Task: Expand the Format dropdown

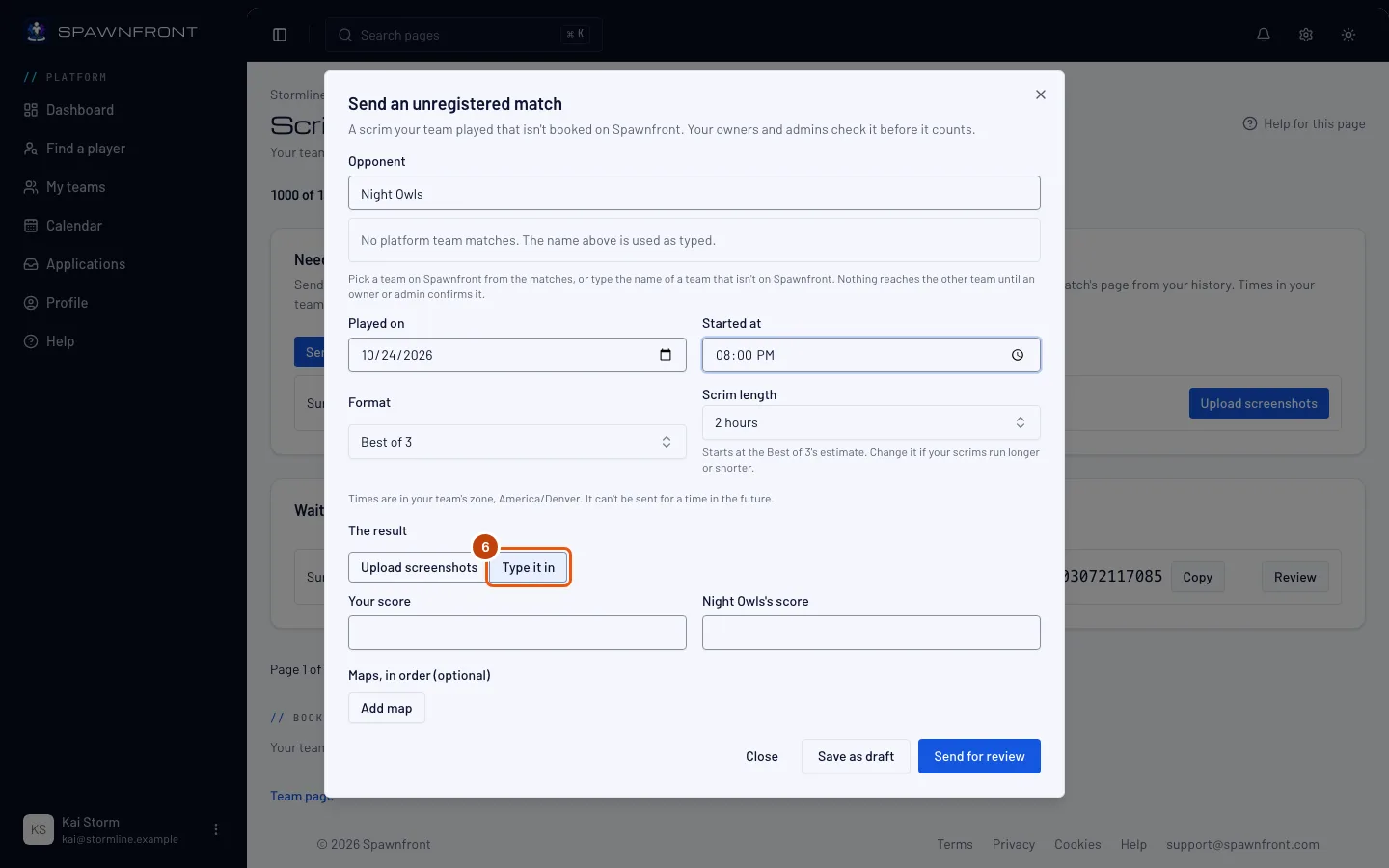Action: pos(517,442)
